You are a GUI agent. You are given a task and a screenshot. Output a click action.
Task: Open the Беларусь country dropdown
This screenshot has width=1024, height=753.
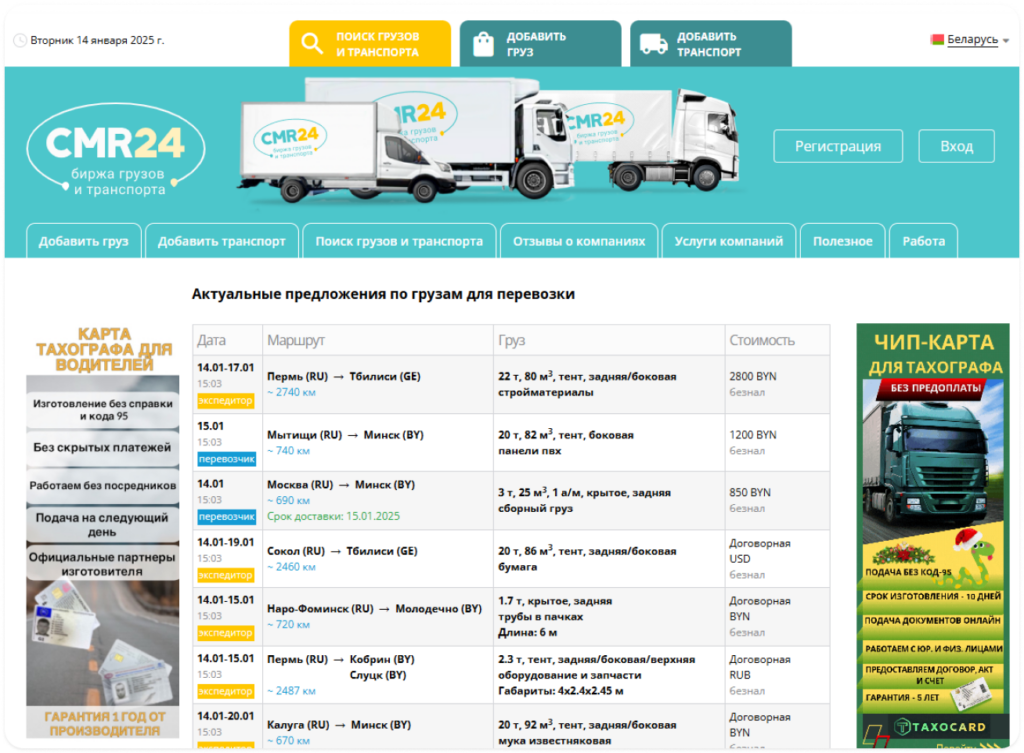pos(971,40)
